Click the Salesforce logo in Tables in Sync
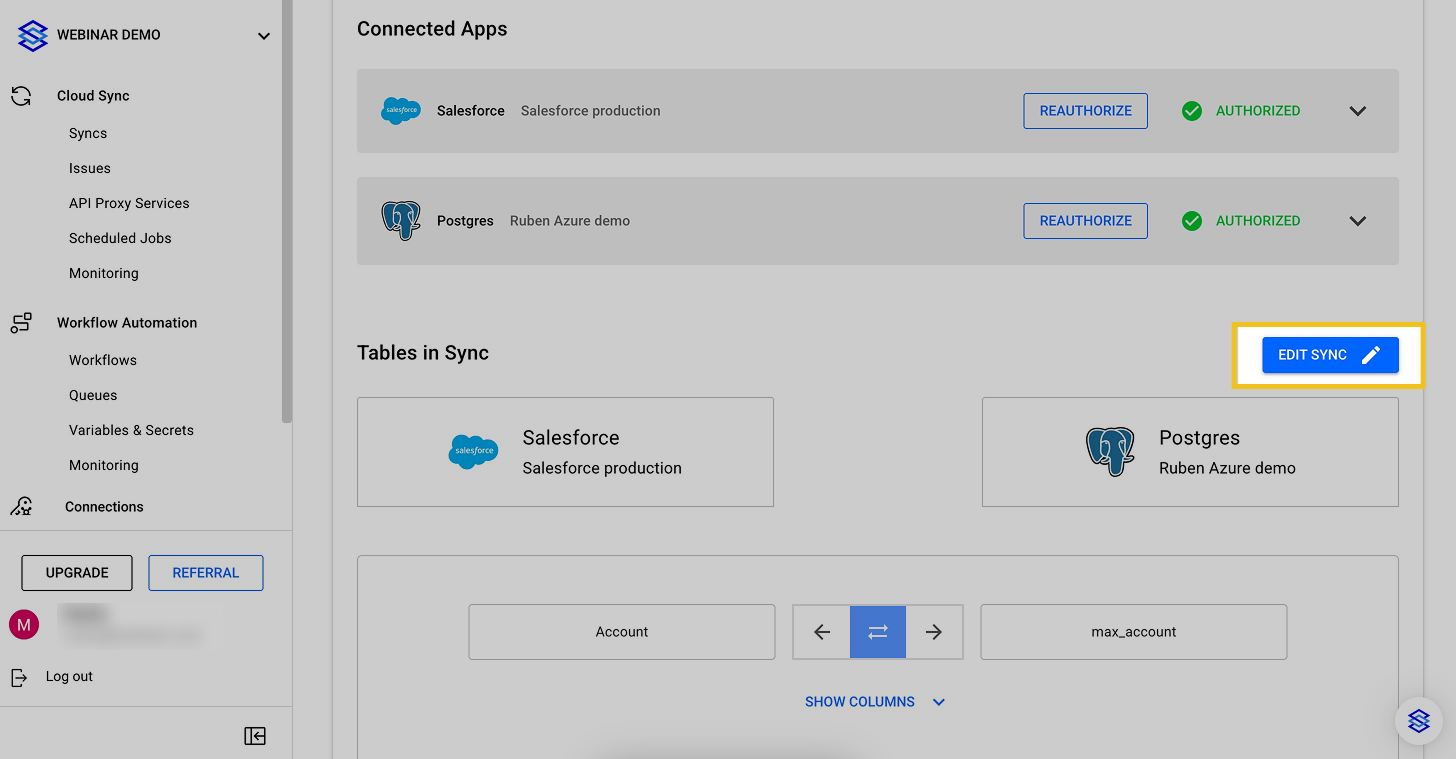This screenshot has width=1456, height=759. tap(473, 452)
